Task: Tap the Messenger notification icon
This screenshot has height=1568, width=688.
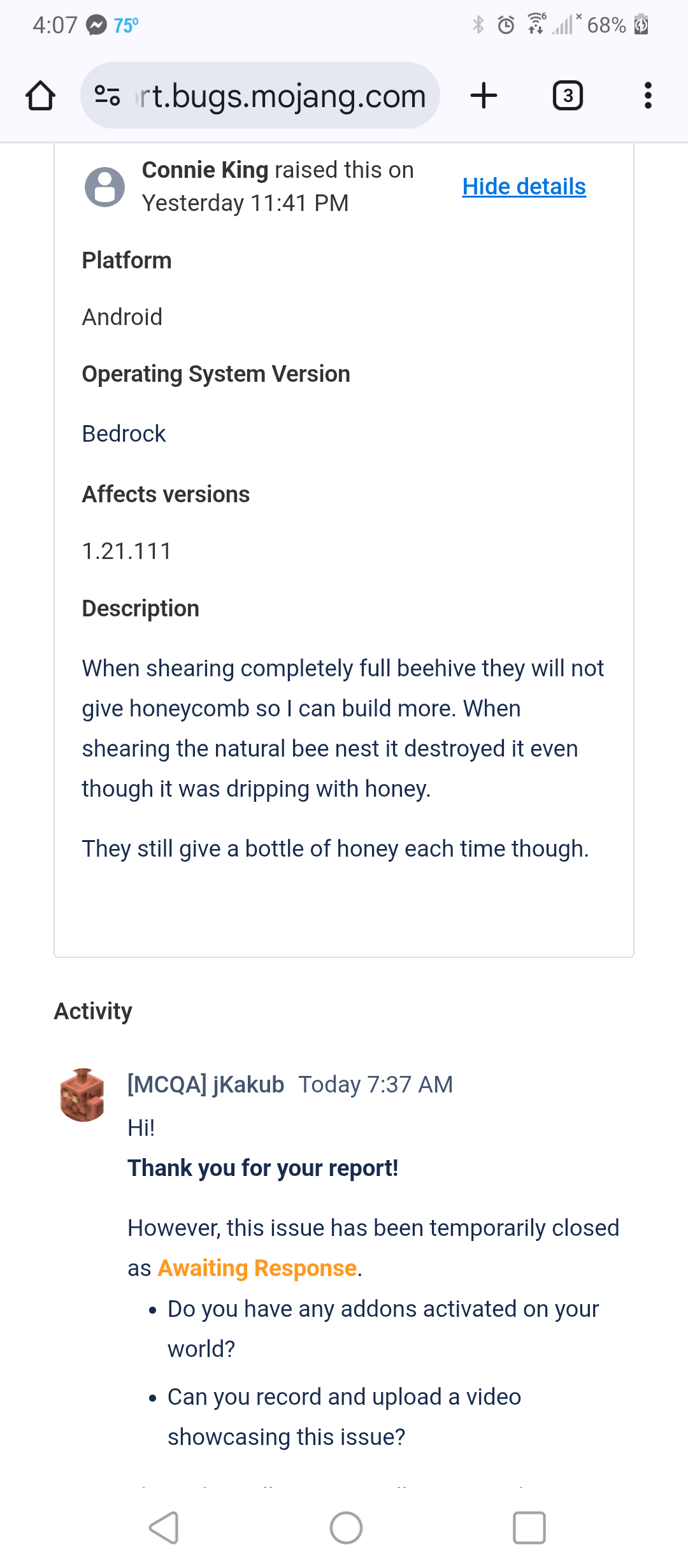Action: [96, 25]
